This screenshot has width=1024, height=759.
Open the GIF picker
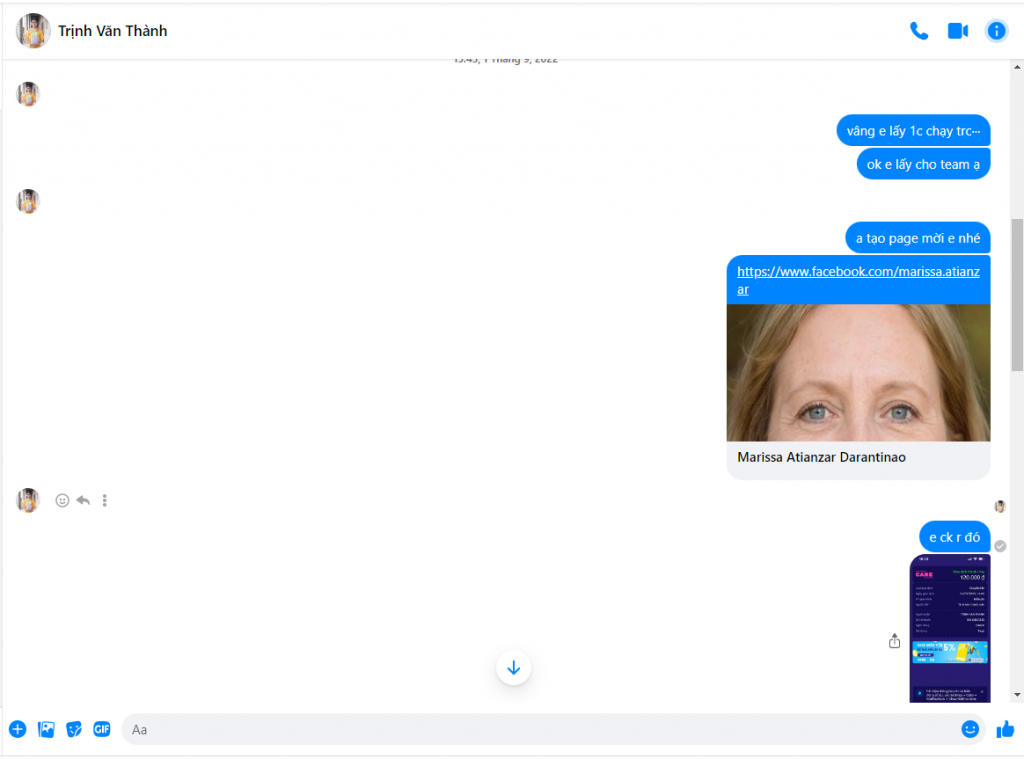click(x=102, y=729)
